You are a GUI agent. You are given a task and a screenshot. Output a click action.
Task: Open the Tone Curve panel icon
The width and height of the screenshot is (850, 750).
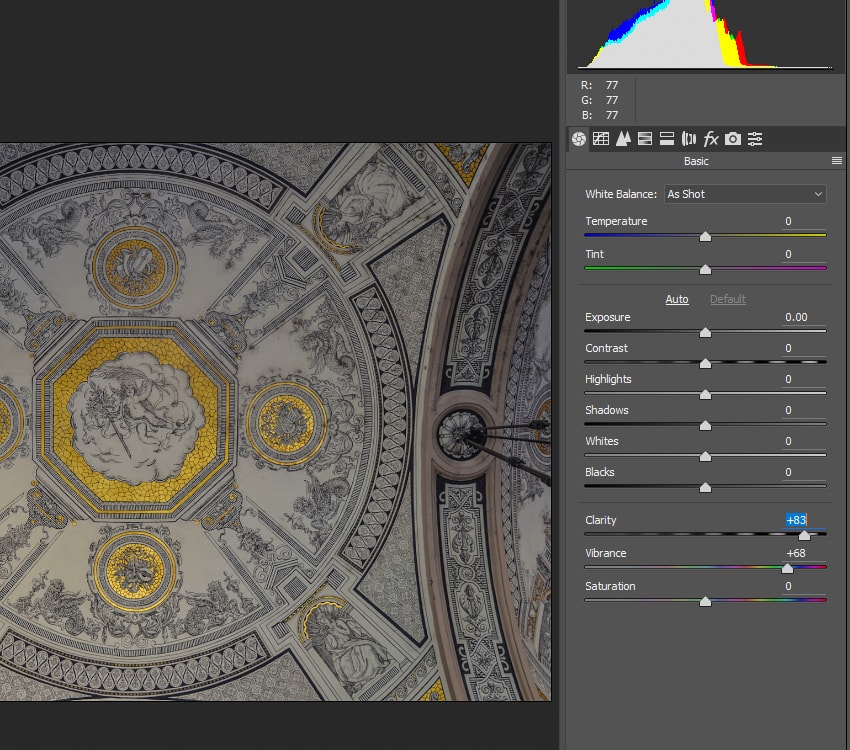601,139
